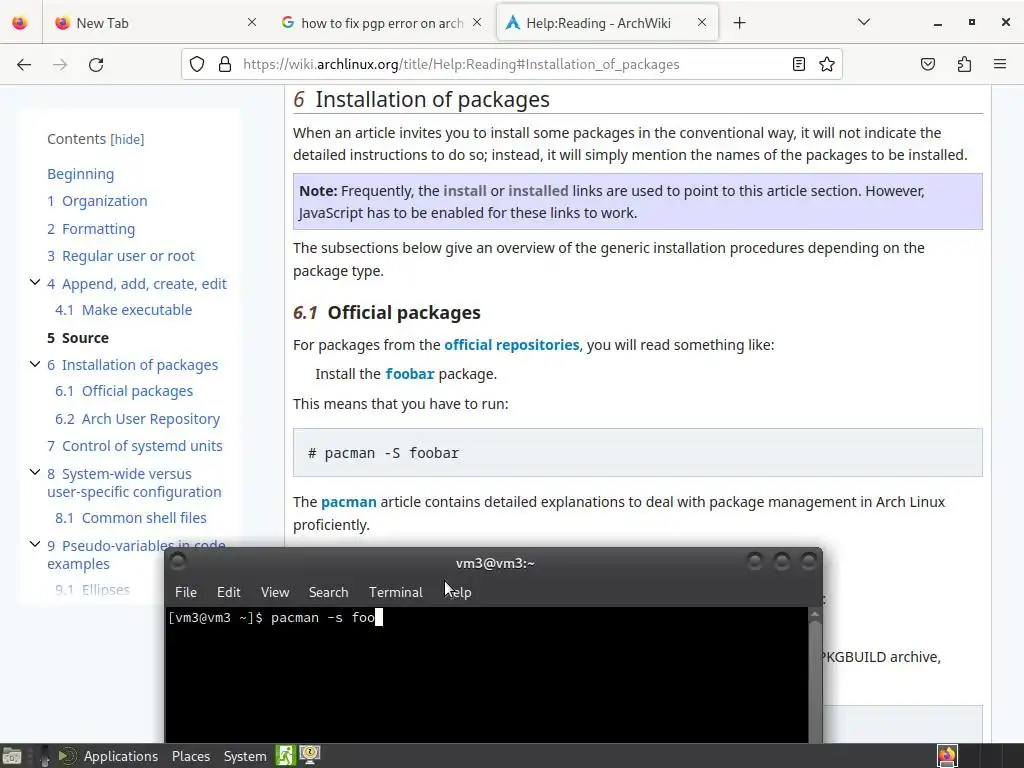Bookmark this page with the star icon

point(827,64)
